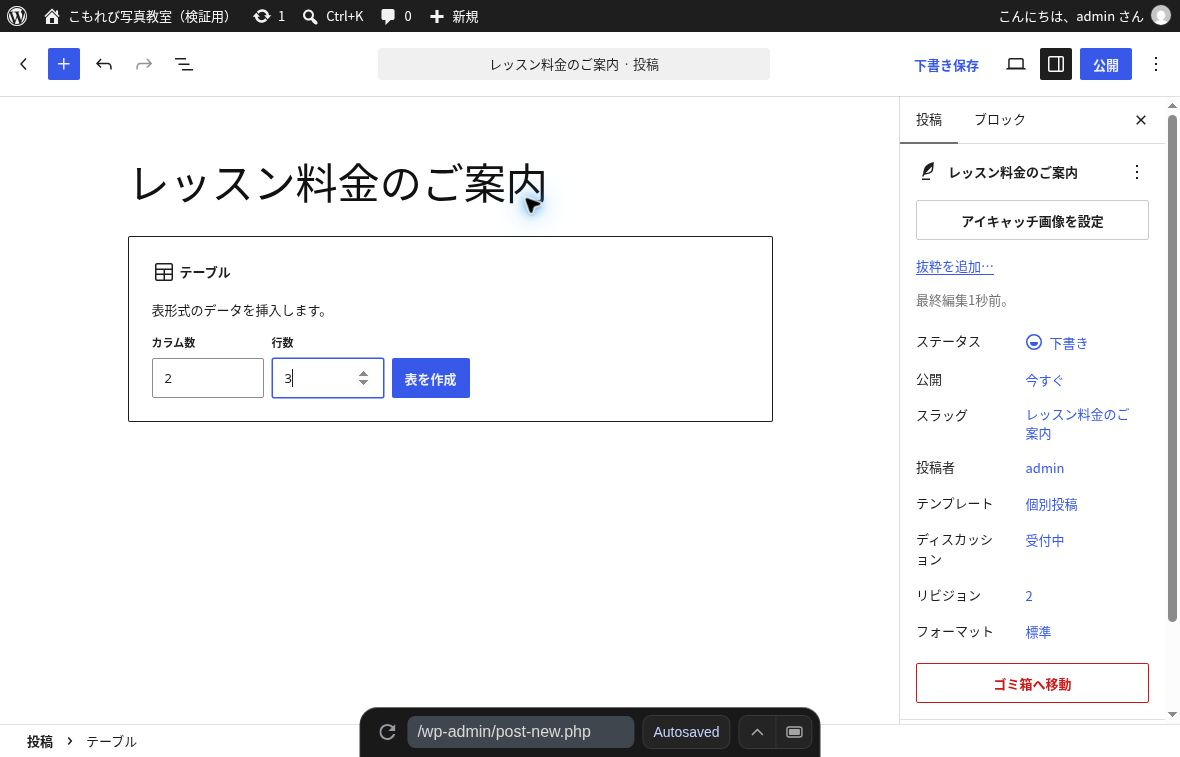
Task: Toggle the blue block inserter plus button
Action: [64, 64]
